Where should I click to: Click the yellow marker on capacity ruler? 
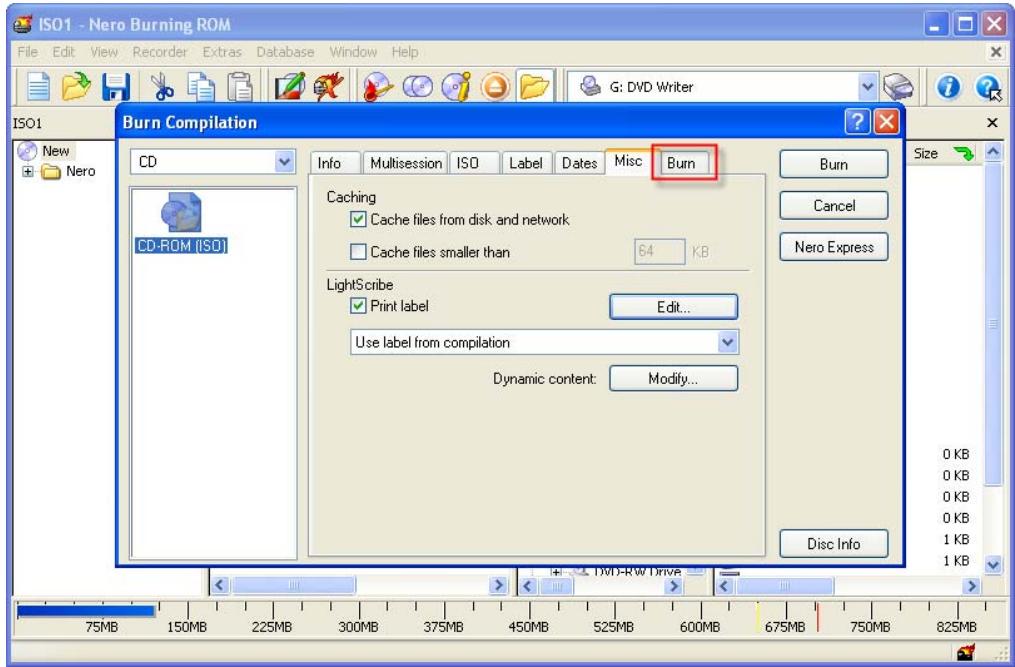(x=757, y=616)
